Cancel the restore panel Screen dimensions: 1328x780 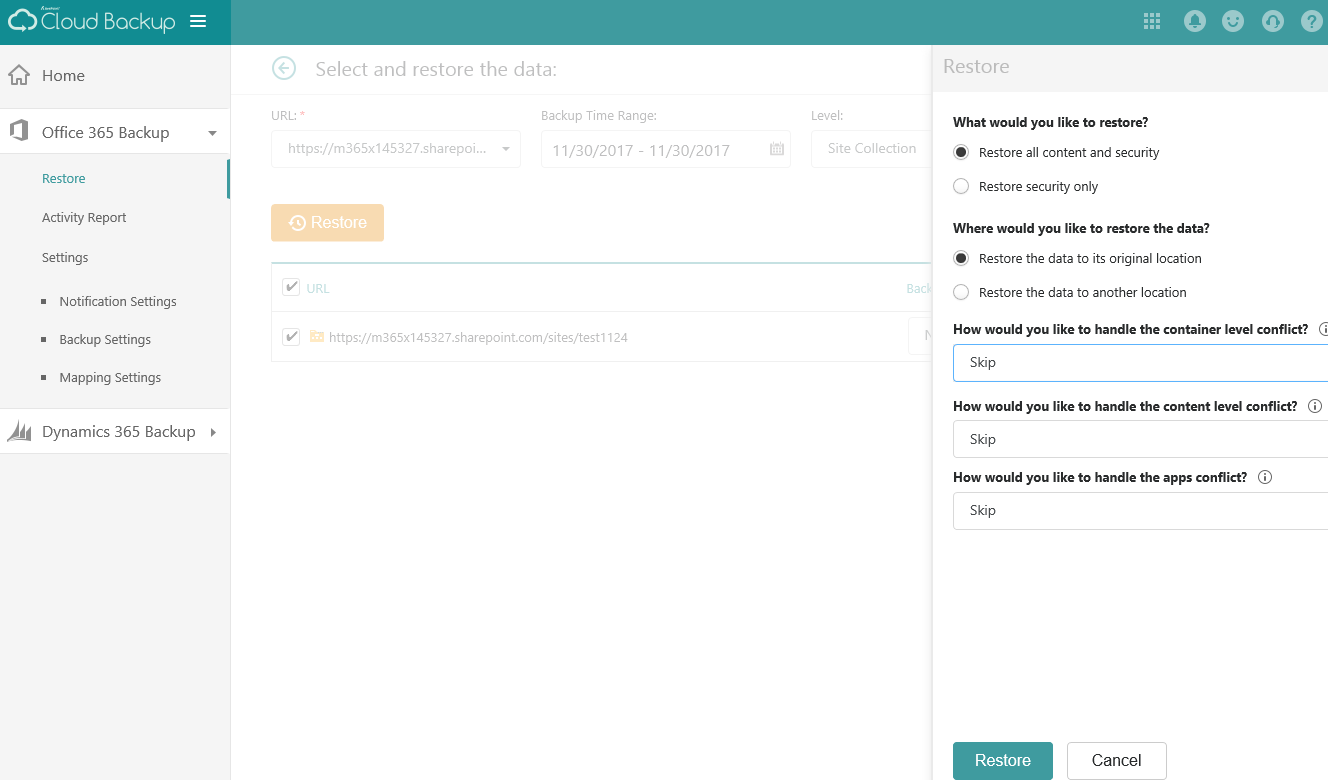(1116, 760)
